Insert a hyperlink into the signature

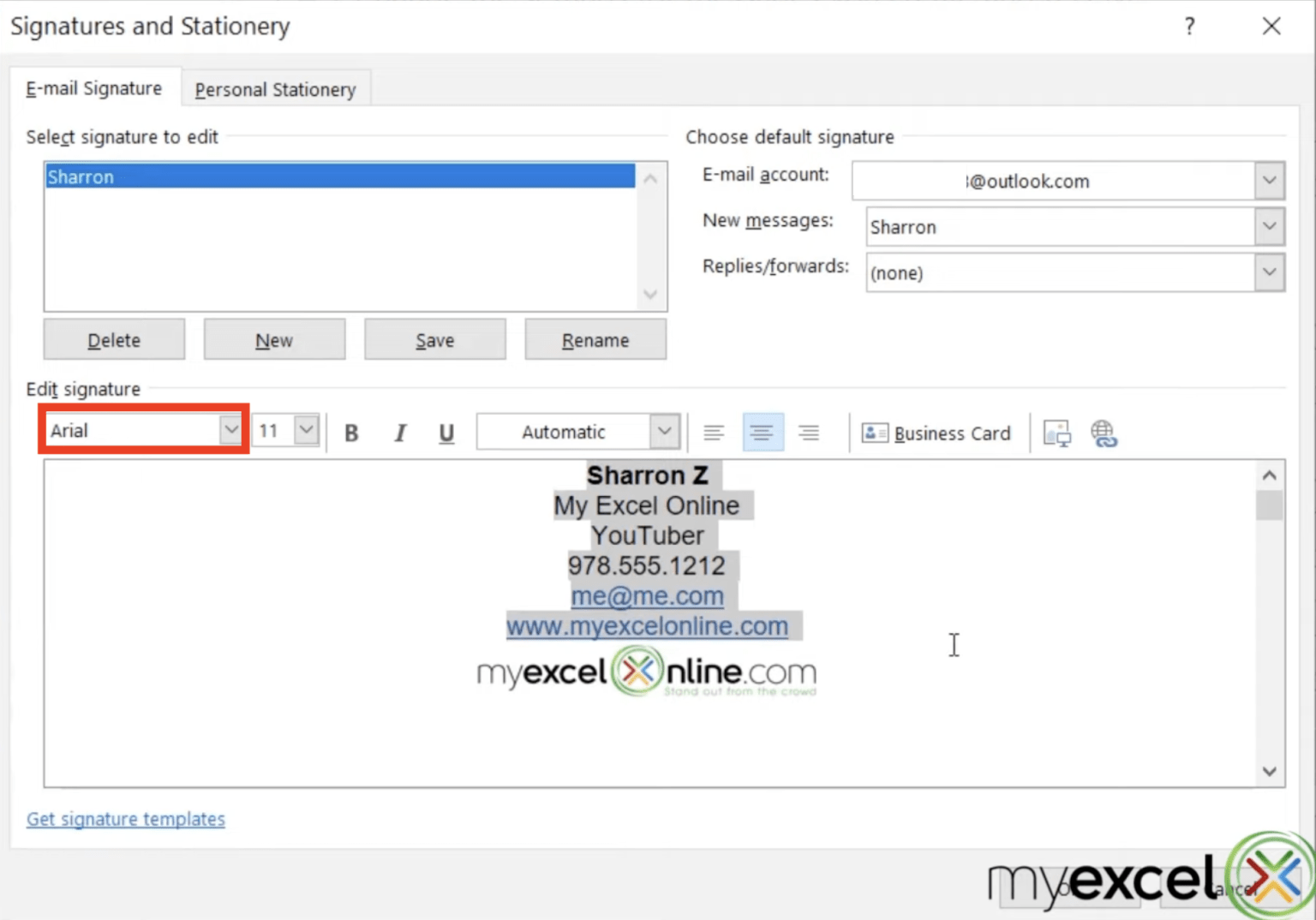click(x=1104, y=433)
